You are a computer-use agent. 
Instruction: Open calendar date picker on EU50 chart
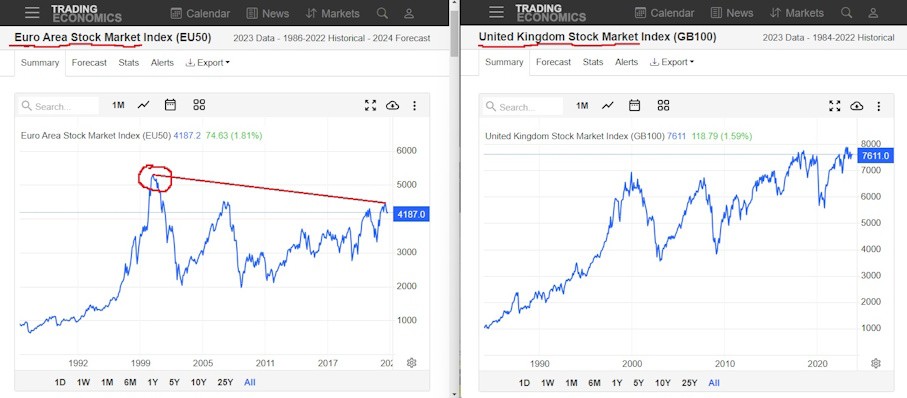pos(170,105)
